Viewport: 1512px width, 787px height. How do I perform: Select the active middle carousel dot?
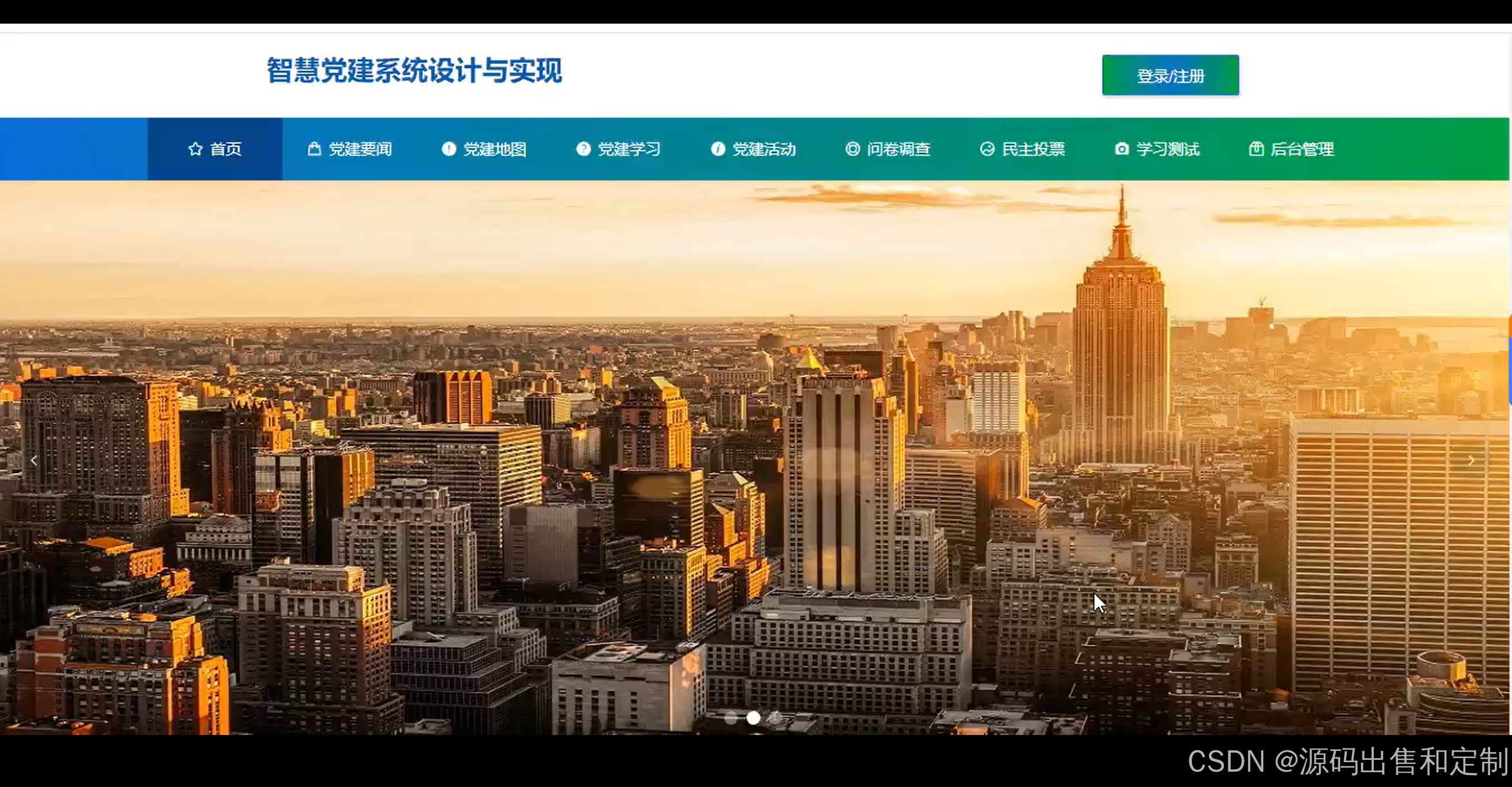[753, 718]
